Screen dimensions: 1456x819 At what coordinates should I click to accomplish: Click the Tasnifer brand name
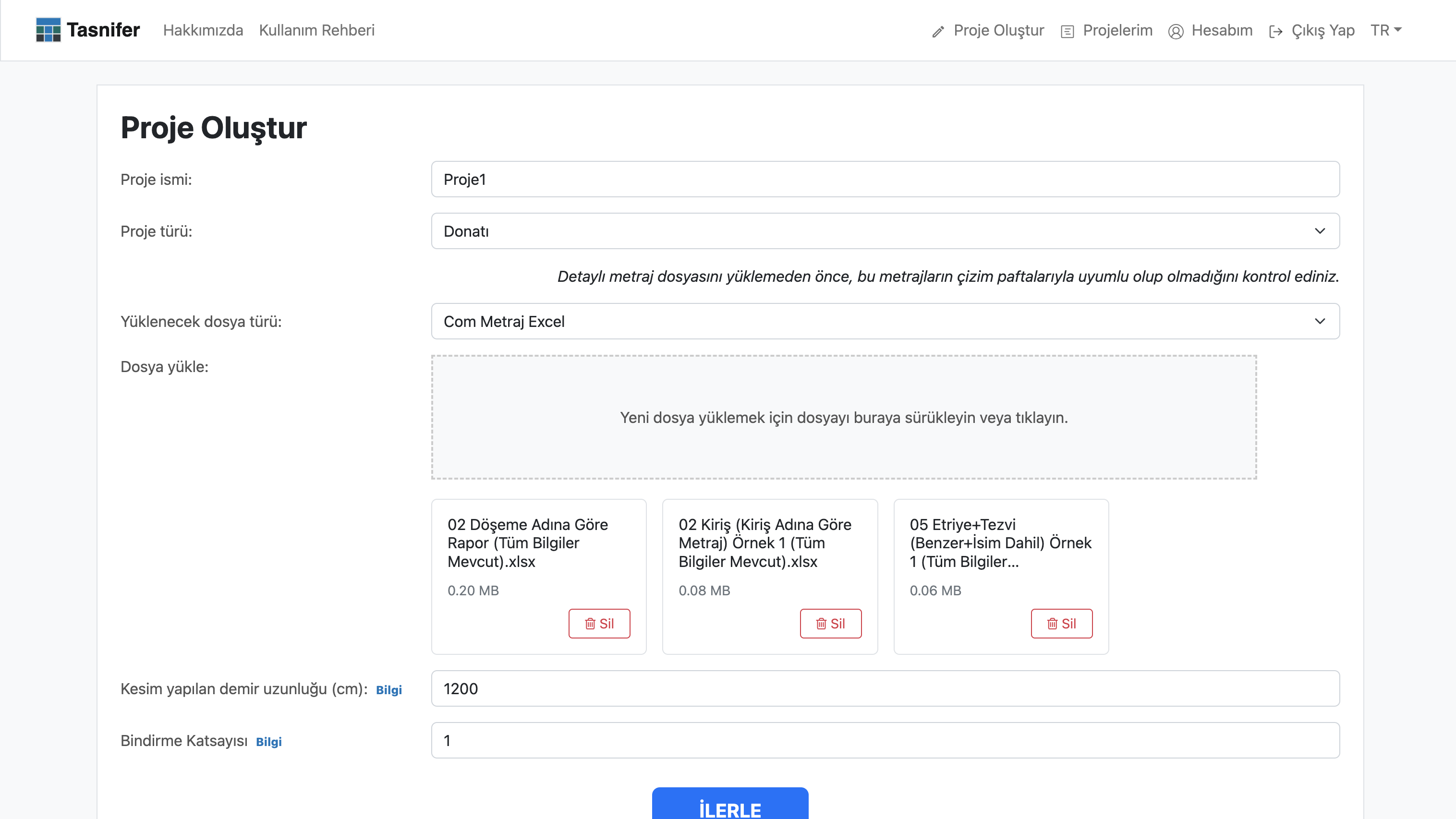coord(103,30)
